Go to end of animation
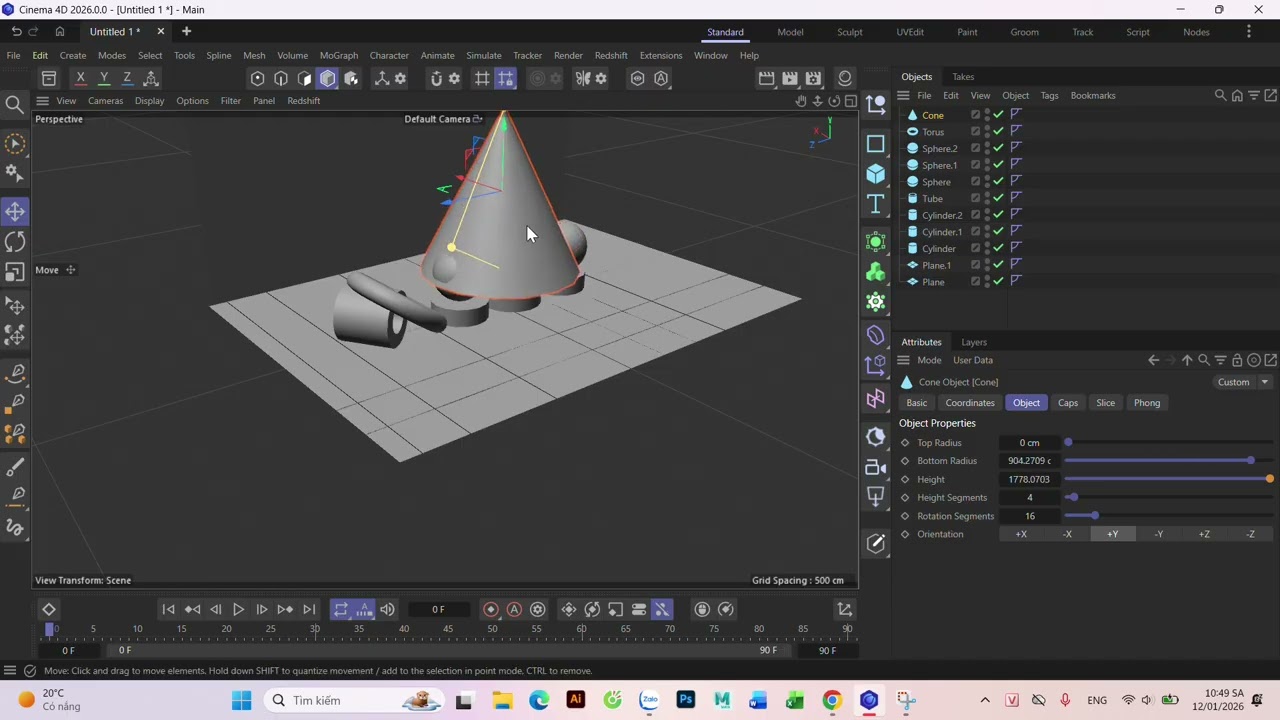This screenshot has height=720, width=1280. pyautogui.click(x=309, y=609)
